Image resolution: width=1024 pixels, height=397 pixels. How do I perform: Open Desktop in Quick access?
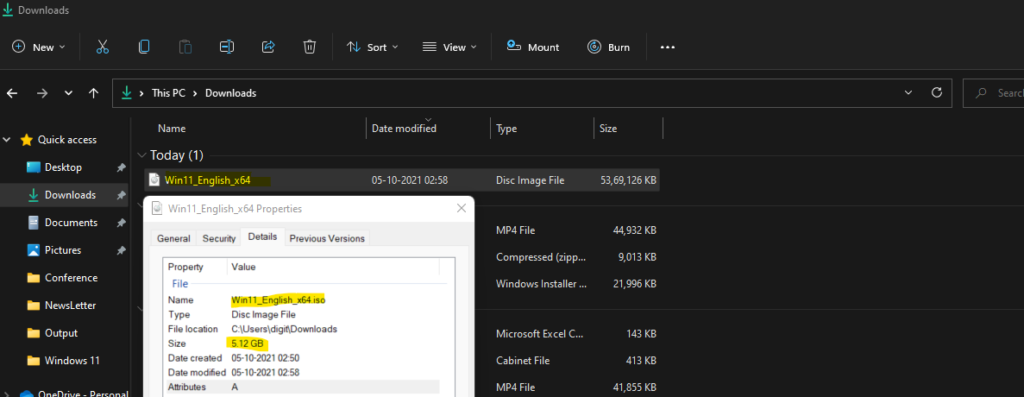tap(63, 167)
